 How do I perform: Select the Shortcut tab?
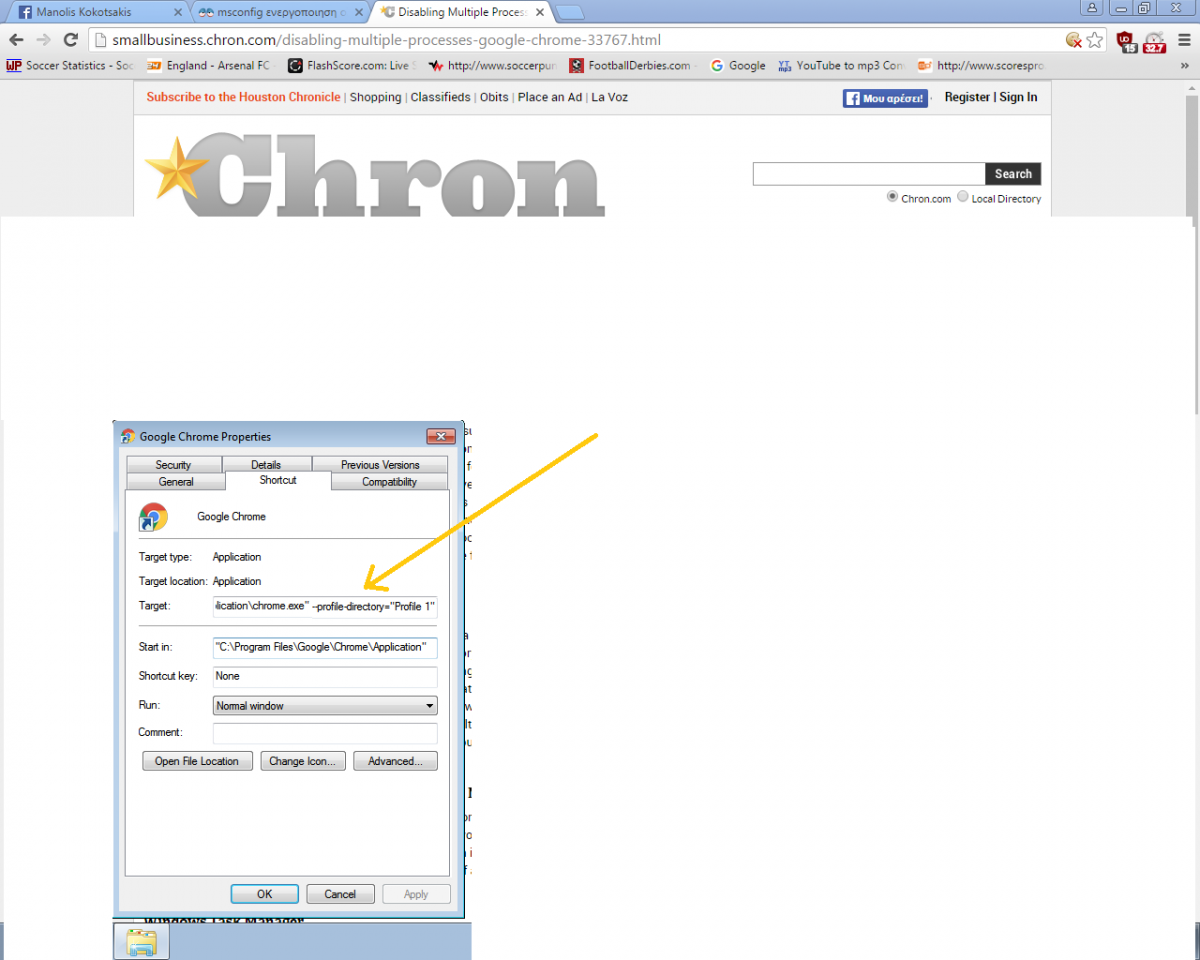tap(278, 480)
